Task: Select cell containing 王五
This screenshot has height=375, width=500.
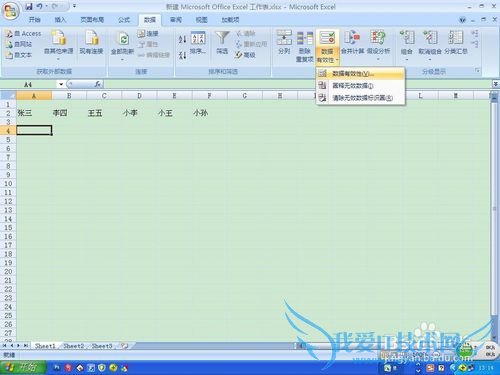Action: point(104,113)
